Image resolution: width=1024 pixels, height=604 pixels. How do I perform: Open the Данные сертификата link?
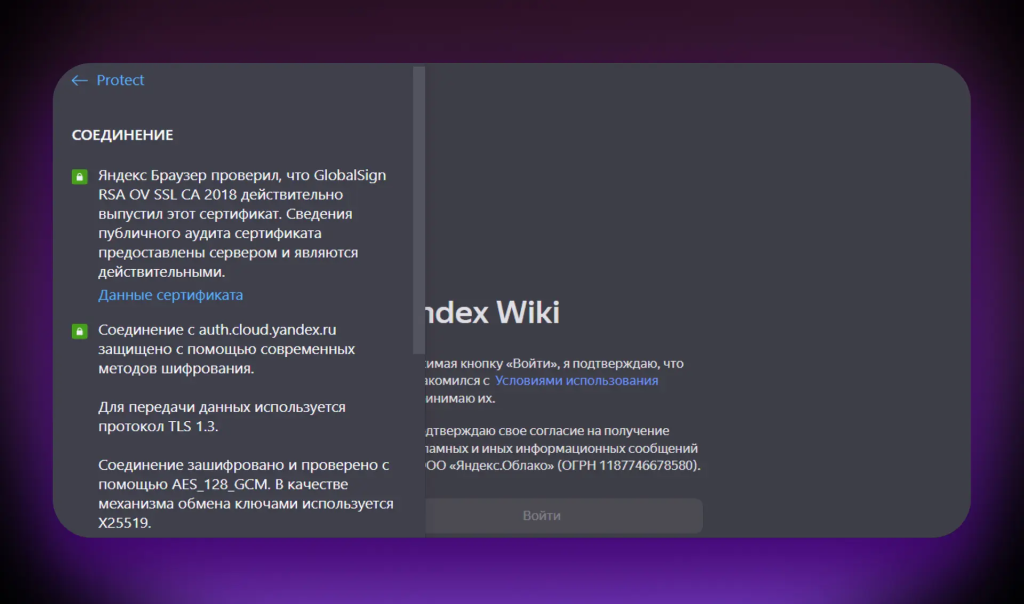coord(170,295)
